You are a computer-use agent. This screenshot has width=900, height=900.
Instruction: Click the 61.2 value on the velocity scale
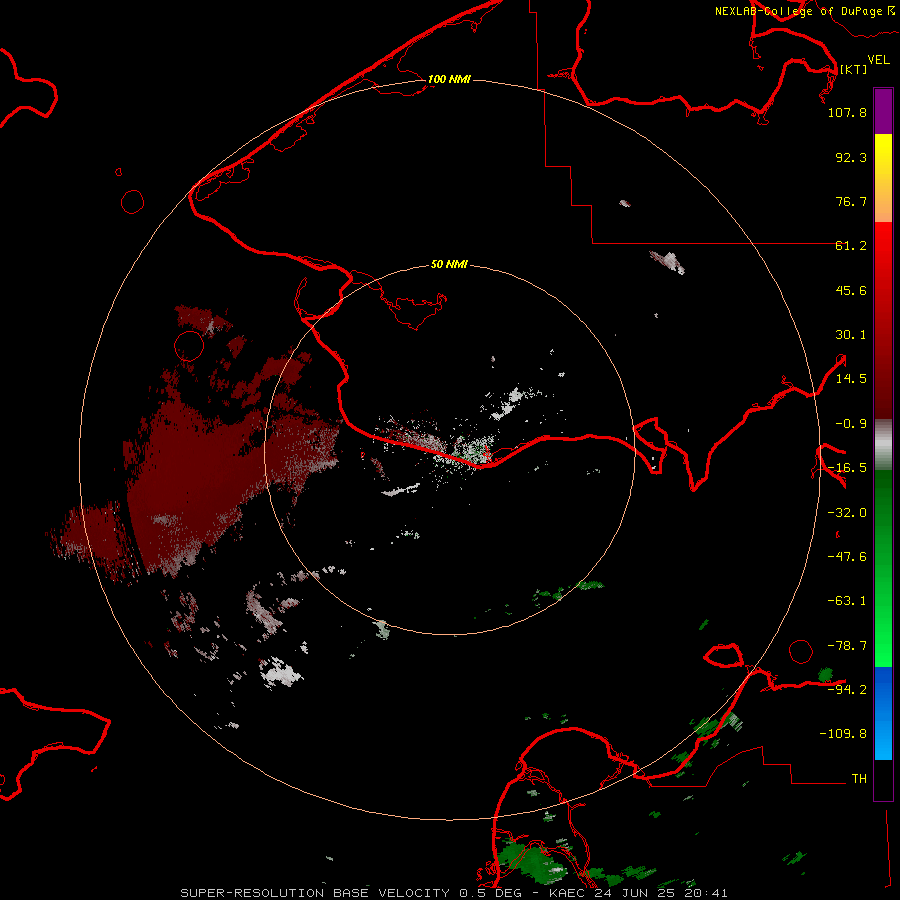(851, 246)
